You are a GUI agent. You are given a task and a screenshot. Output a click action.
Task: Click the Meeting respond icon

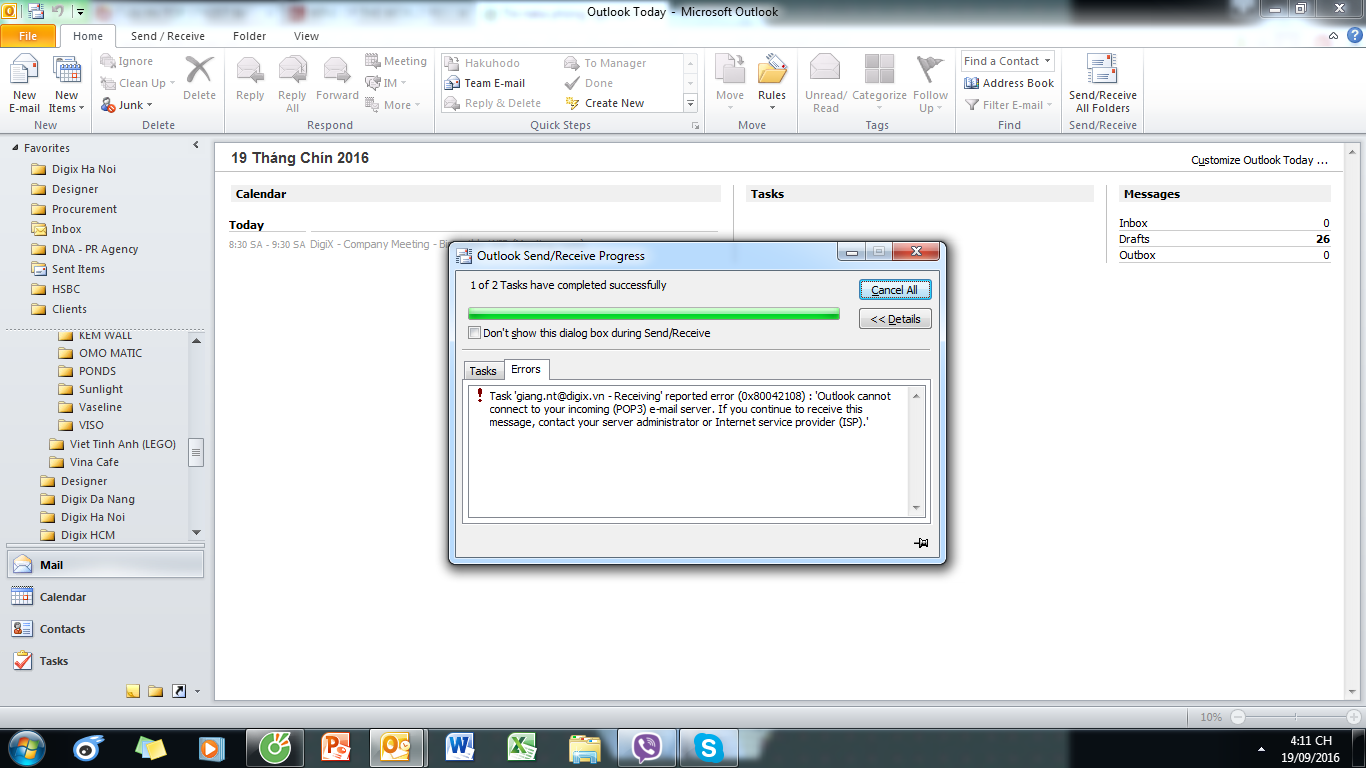pyautogui.click(x=396, y=61)
